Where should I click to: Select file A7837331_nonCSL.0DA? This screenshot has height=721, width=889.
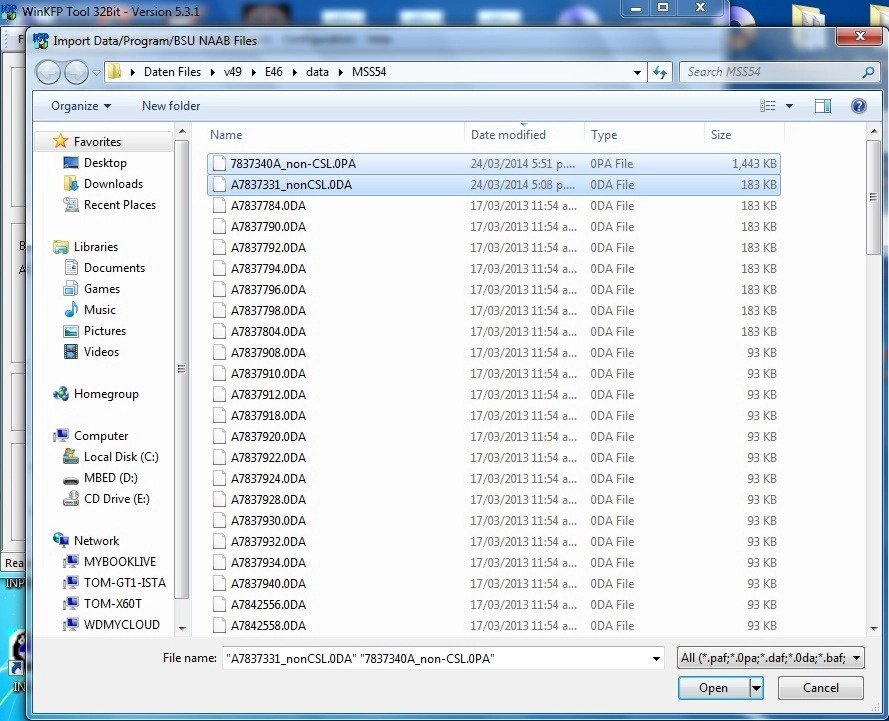[x=493, y=185]
